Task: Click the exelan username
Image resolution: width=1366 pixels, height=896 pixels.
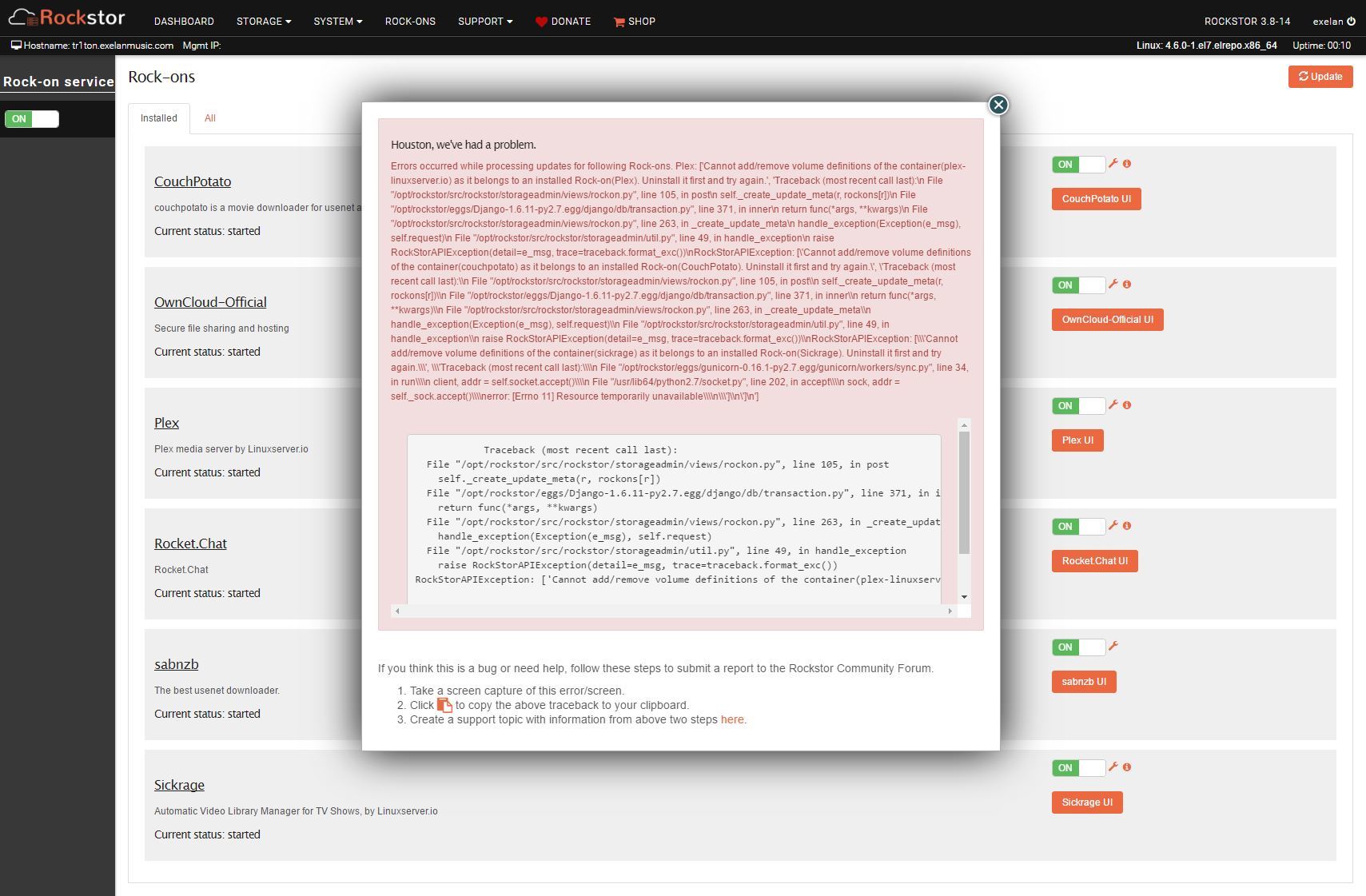Action: [x=1328, y=22]
